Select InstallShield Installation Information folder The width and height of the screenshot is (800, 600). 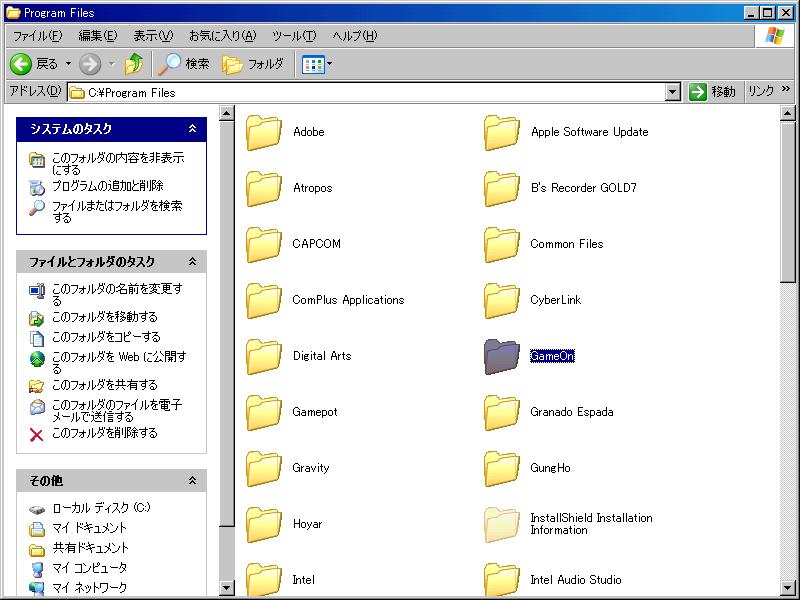tap(502, 524)
